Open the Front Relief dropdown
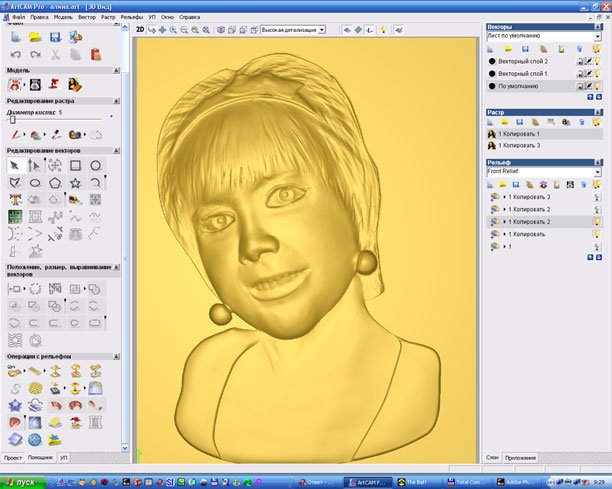Image resolution: width=612 pixels, height=489 pixels. point(597,172)
